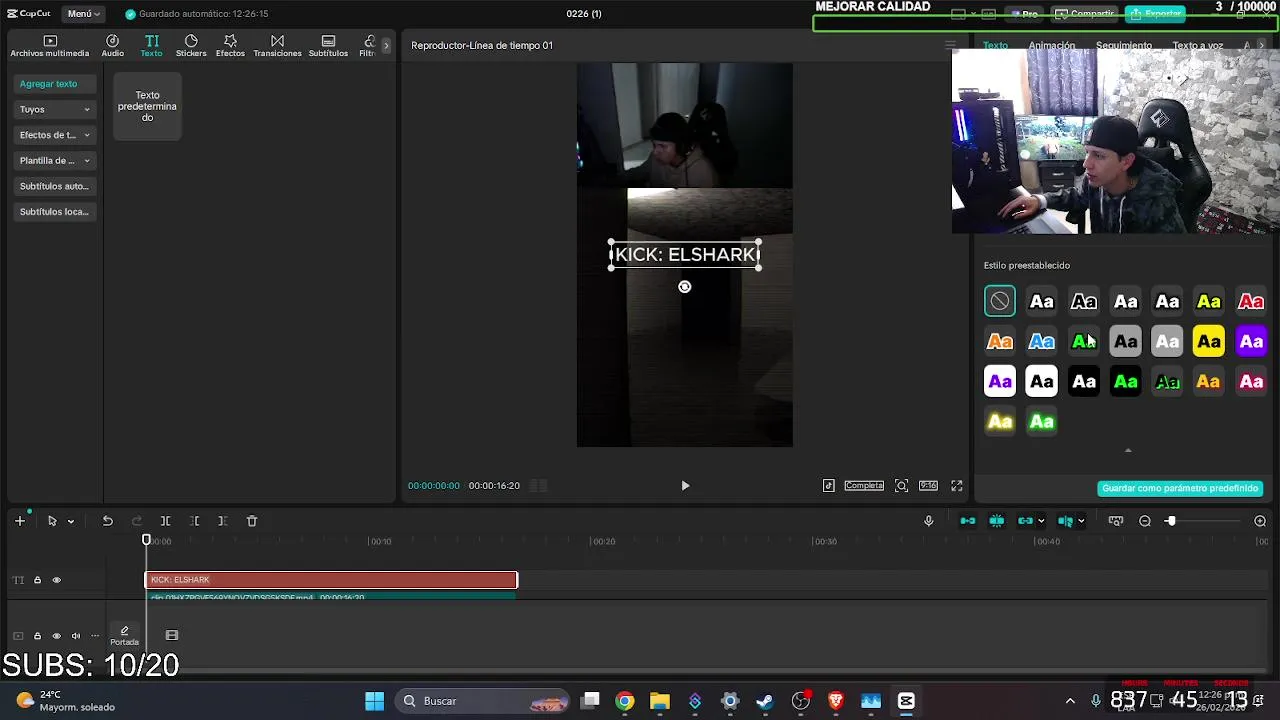Viewport: 1280px width, 720px height.
Task: Apply the Aa preset on solid yellow background
Action: (x=1209, y=342)
